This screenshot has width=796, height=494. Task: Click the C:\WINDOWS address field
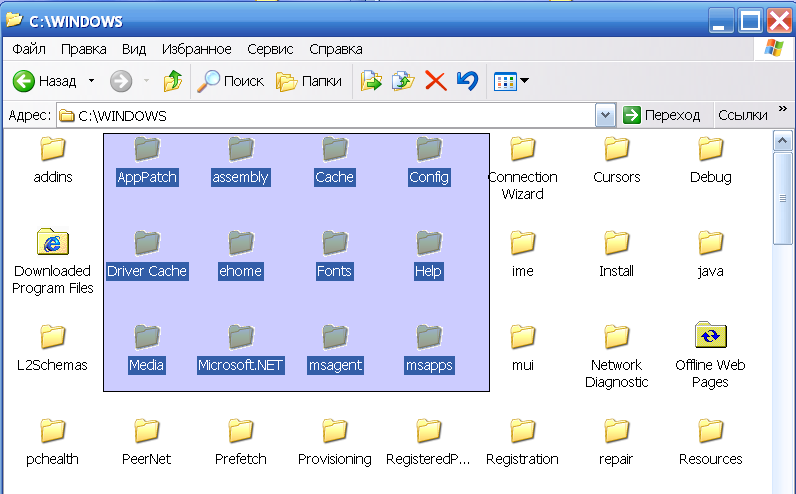(x=326, y=116)
